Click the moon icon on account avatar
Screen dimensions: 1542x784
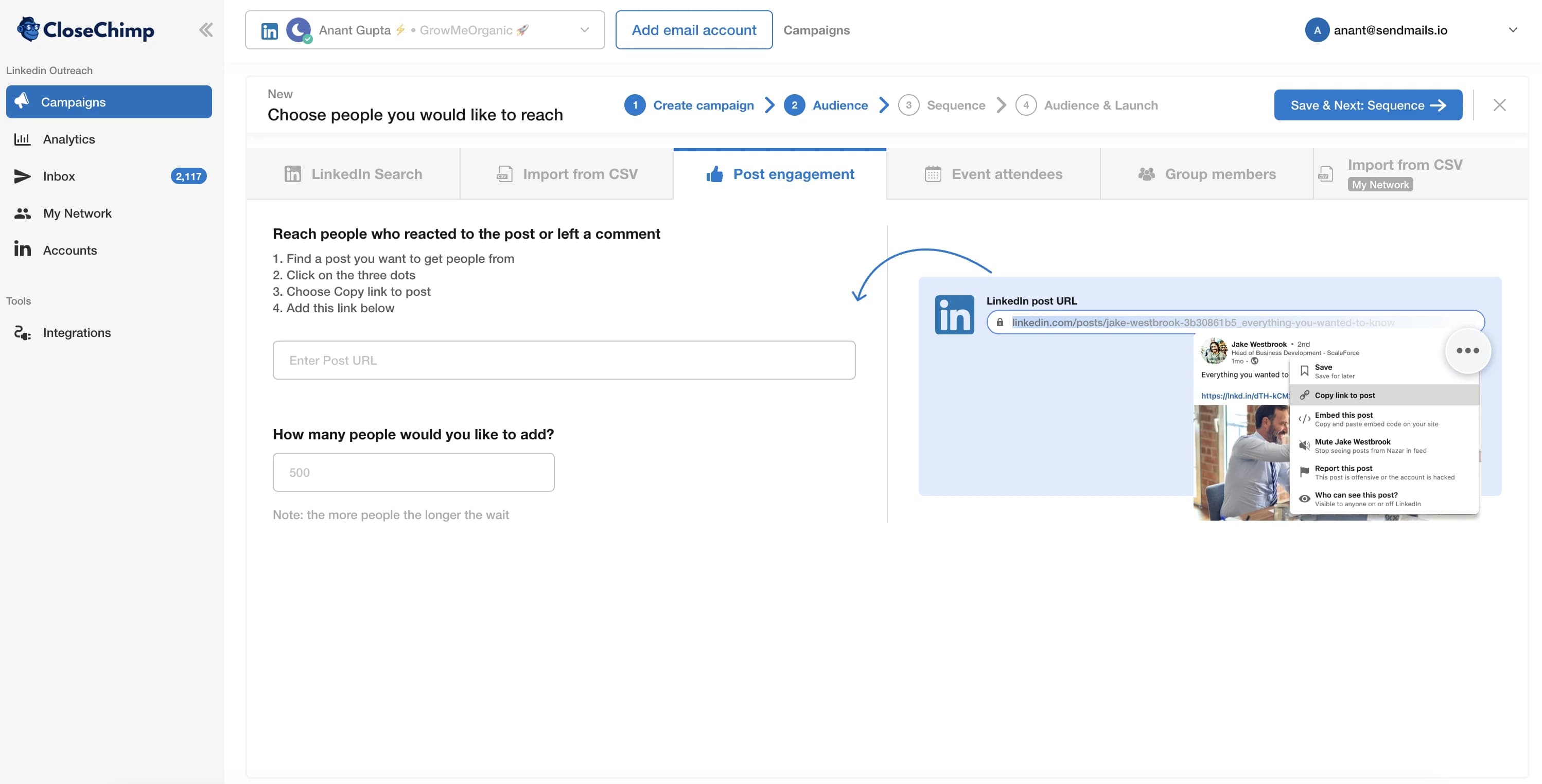click(x=298, y=30)
